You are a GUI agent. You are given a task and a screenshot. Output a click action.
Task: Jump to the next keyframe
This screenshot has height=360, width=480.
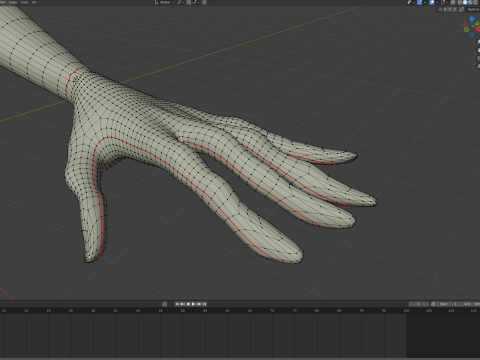tap(199, 304)
